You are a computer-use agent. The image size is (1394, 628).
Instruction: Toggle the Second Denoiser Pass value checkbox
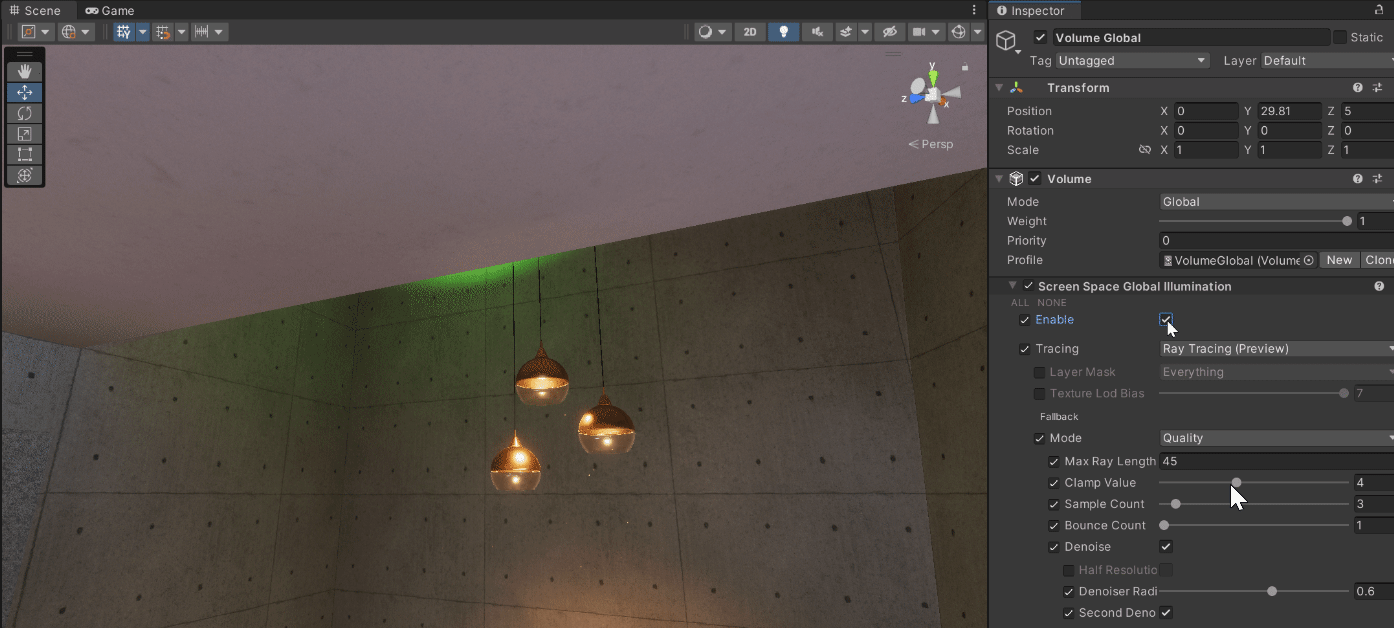(1166, 613)
